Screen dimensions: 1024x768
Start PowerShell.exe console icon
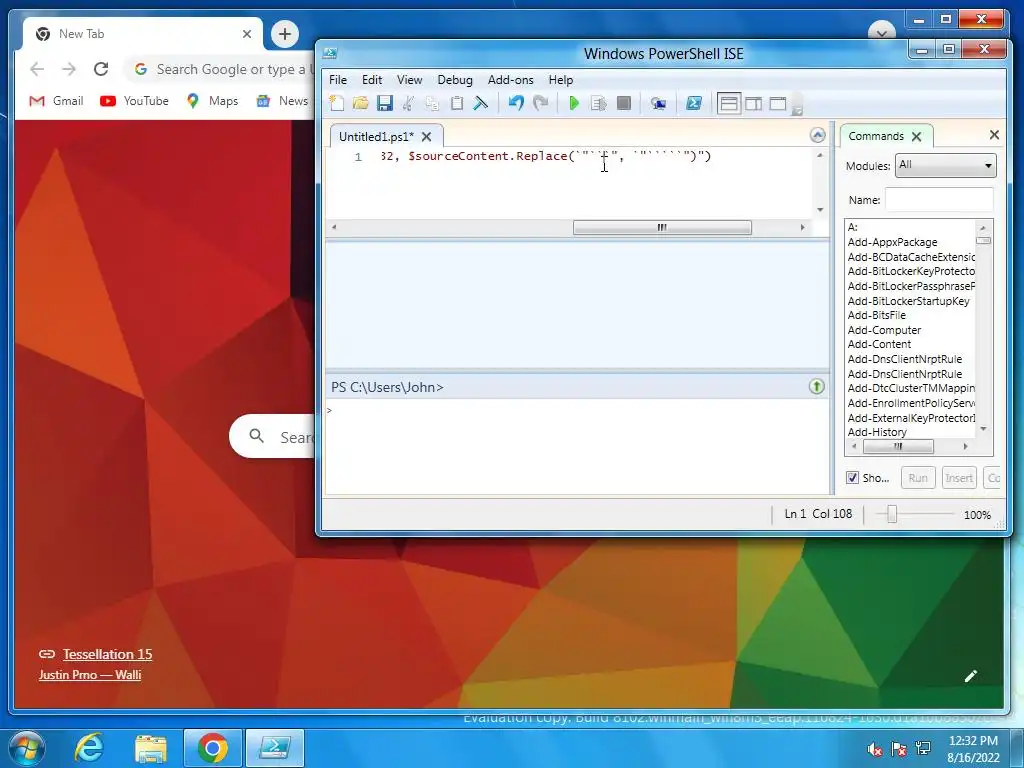[694, 103]
